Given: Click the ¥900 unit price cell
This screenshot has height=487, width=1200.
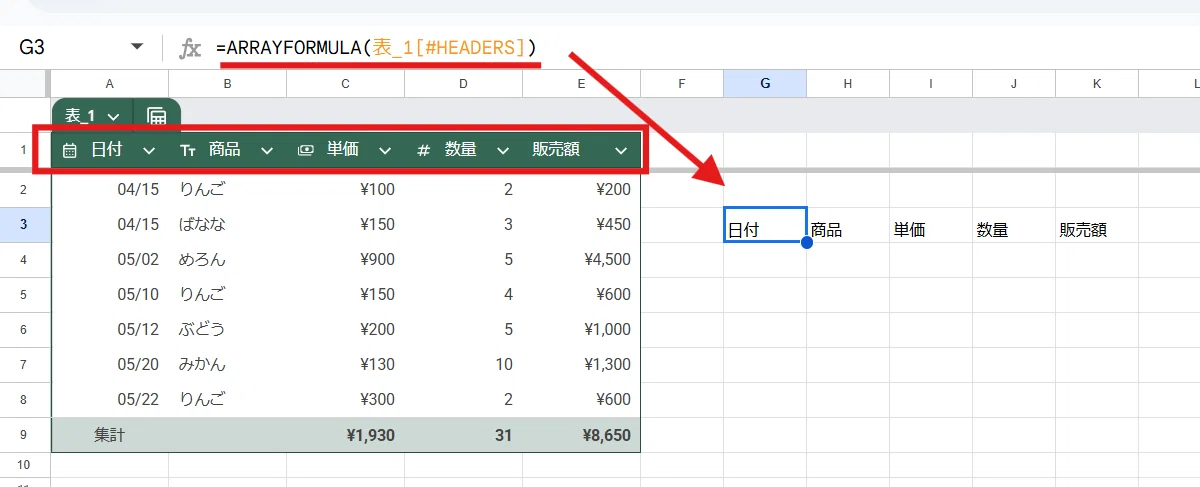Looking at the screenshot, I should [346, 259].
